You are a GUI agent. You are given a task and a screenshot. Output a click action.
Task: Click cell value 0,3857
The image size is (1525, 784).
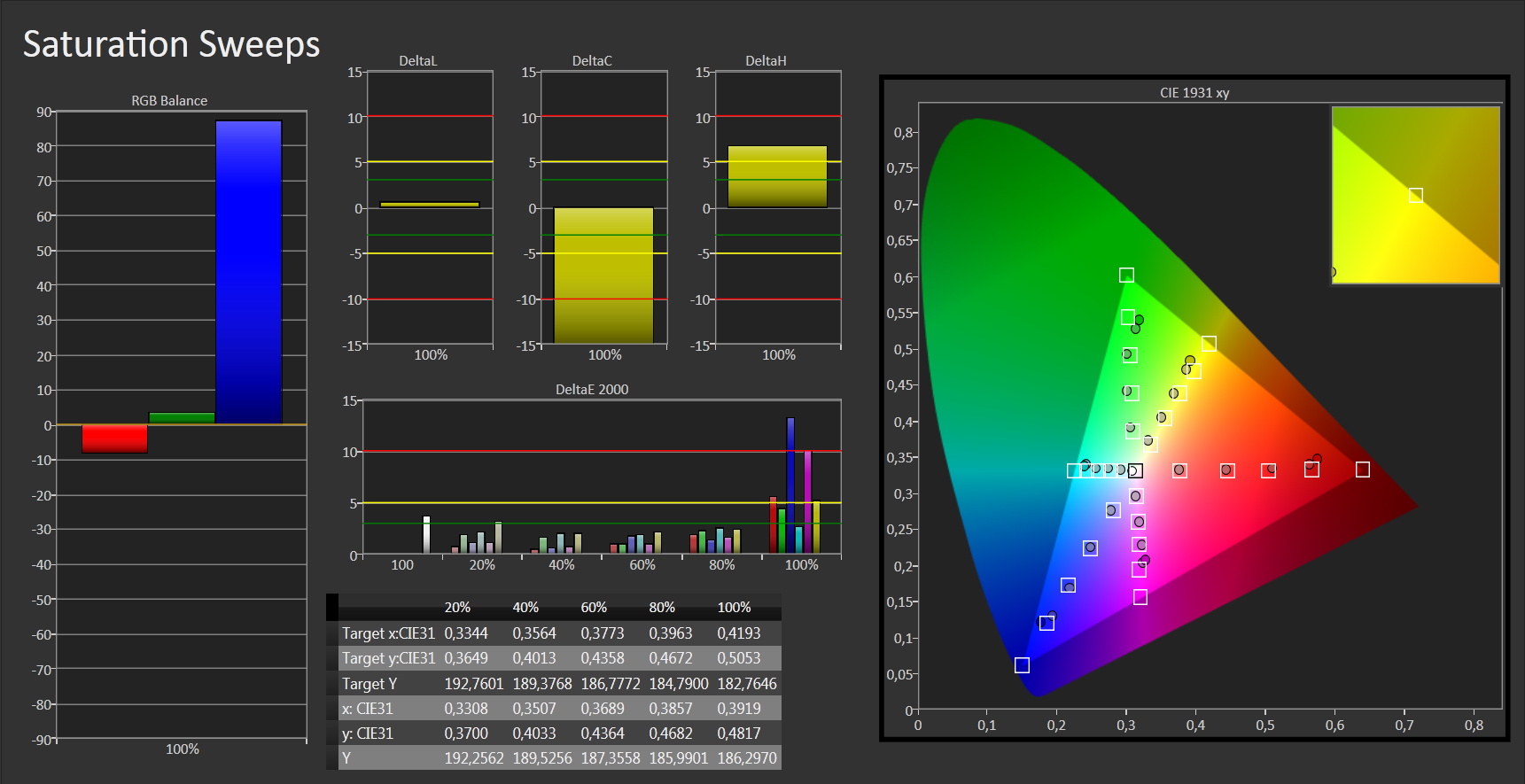671,709
